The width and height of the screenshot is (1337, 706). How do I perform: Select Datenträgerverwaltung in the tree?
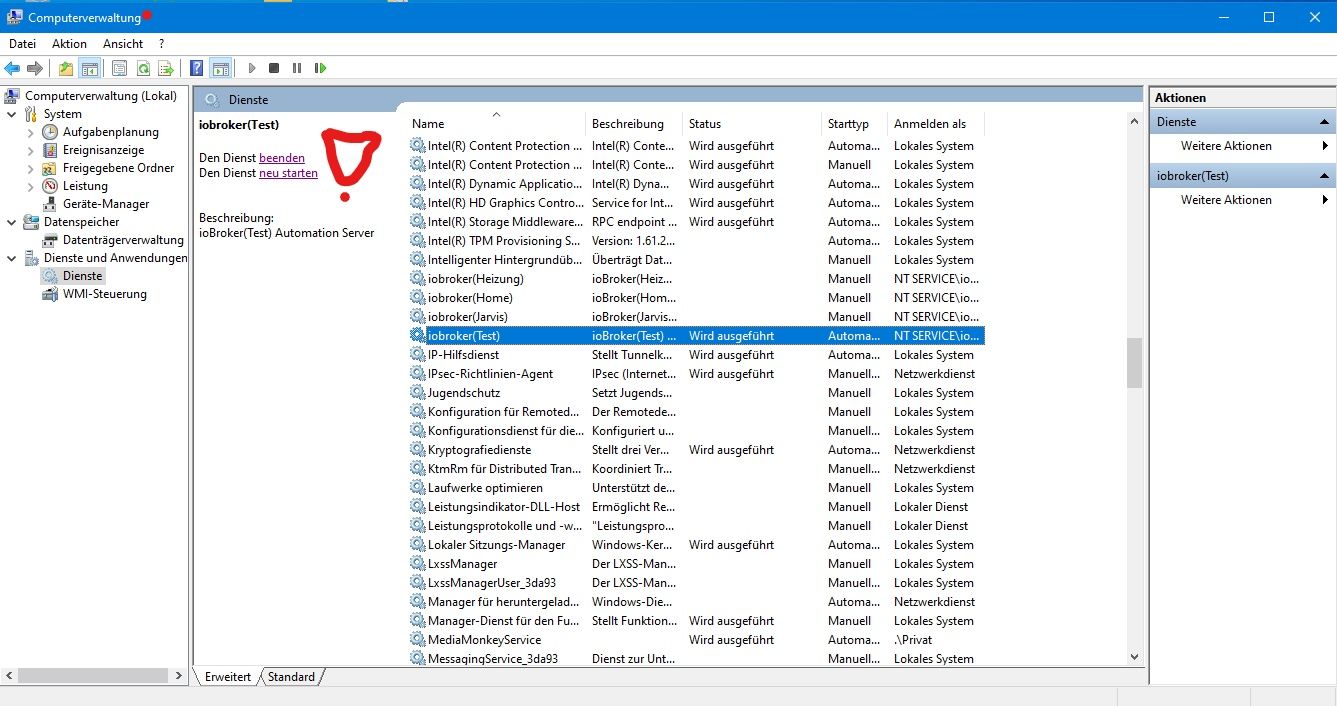point(123,240)
